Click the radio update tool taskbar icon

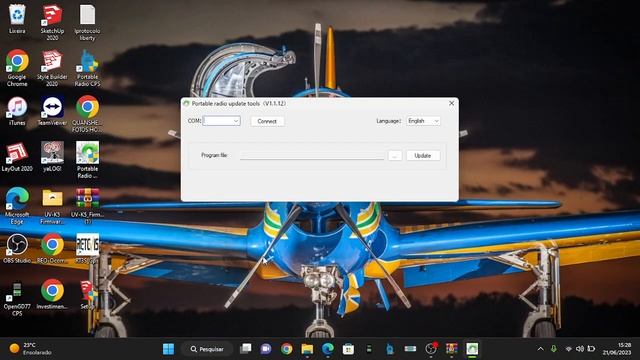point(472,349)
